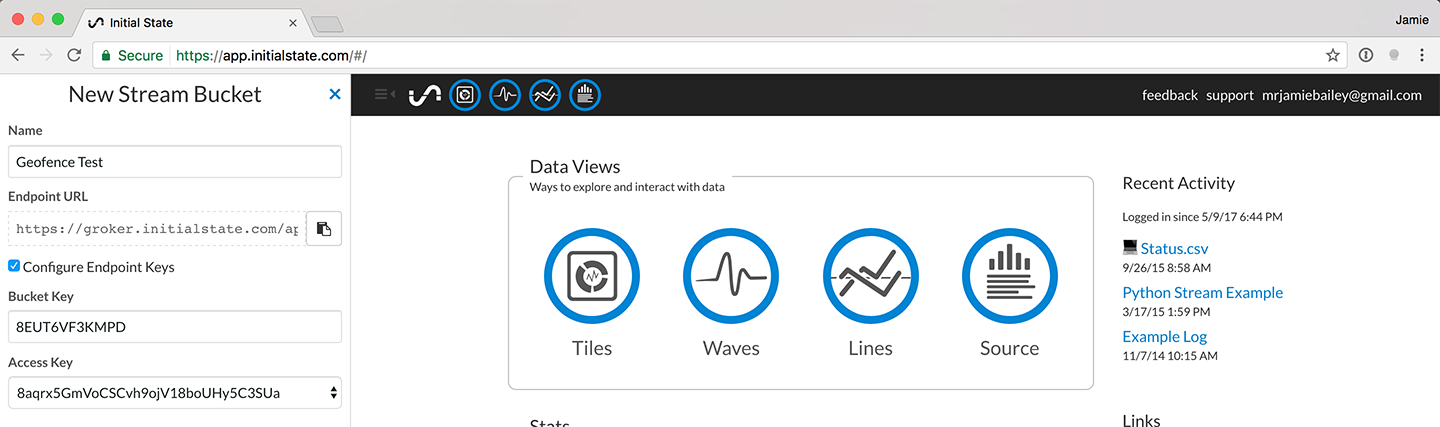Image resolution: width=1440 pixels, height=427 pixels.
Task: Click the small Lines icon in top navbar
Action: click(x=545, y=95)
